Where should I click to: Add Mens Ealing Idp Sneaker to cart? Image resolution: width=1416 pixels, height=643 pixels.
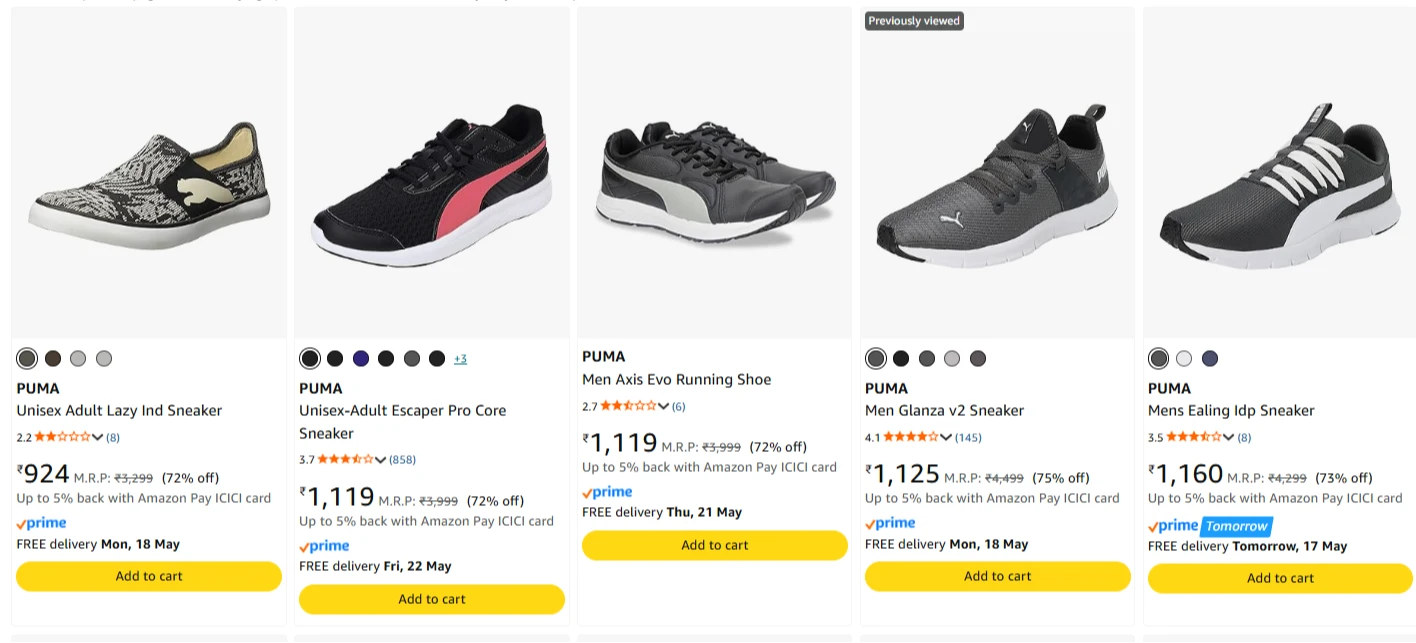(1280, 578)
